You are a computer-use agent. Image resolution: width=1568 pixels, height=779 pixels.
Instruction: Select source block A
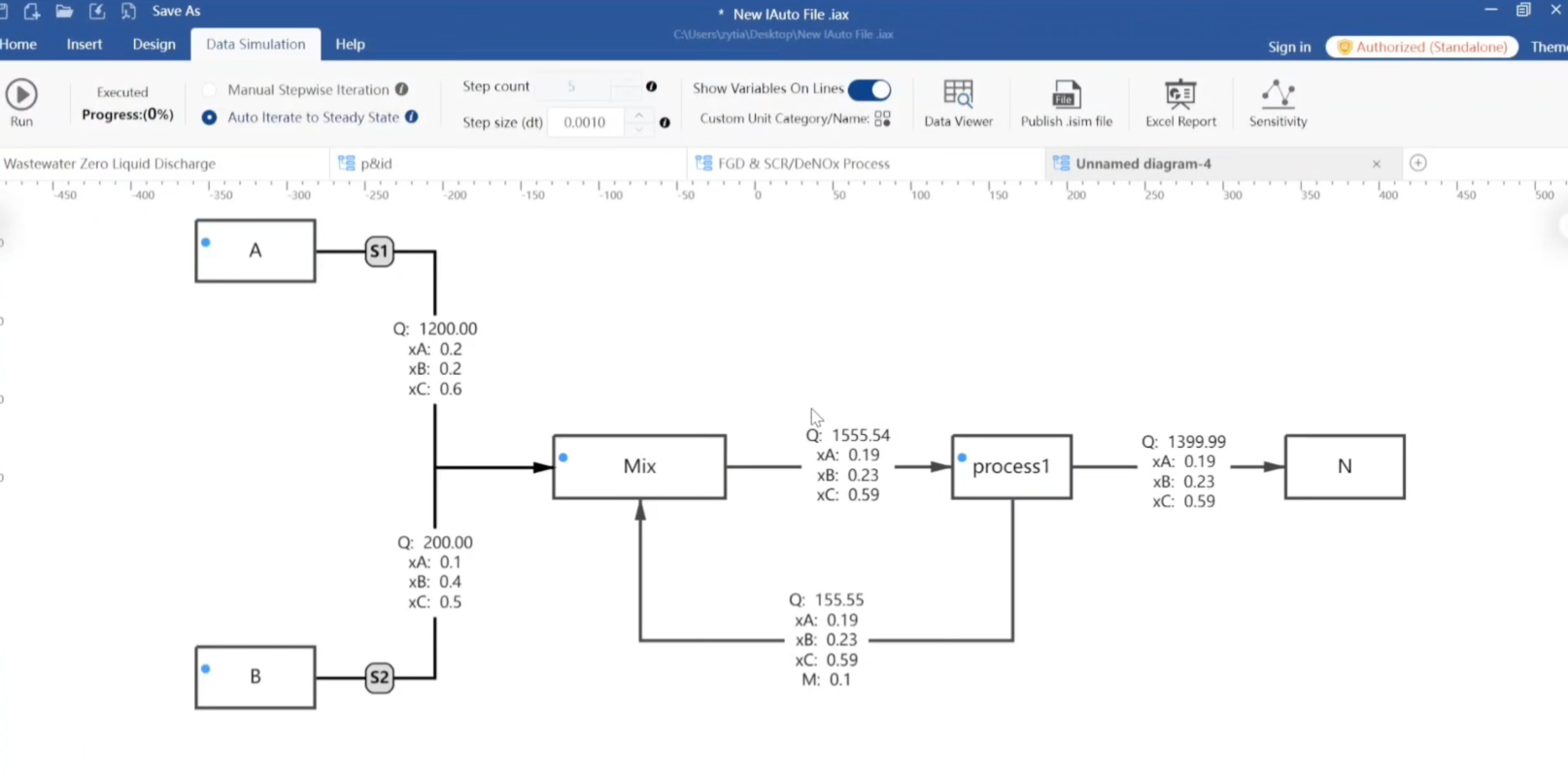point(256,251)
